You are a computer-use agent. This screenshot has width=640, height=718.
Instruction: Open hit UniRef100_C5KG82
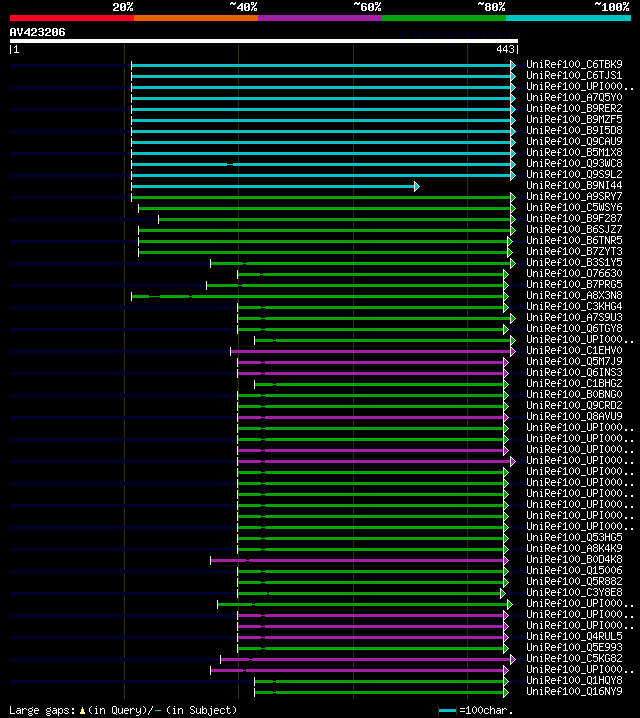(x=574, y=658)
